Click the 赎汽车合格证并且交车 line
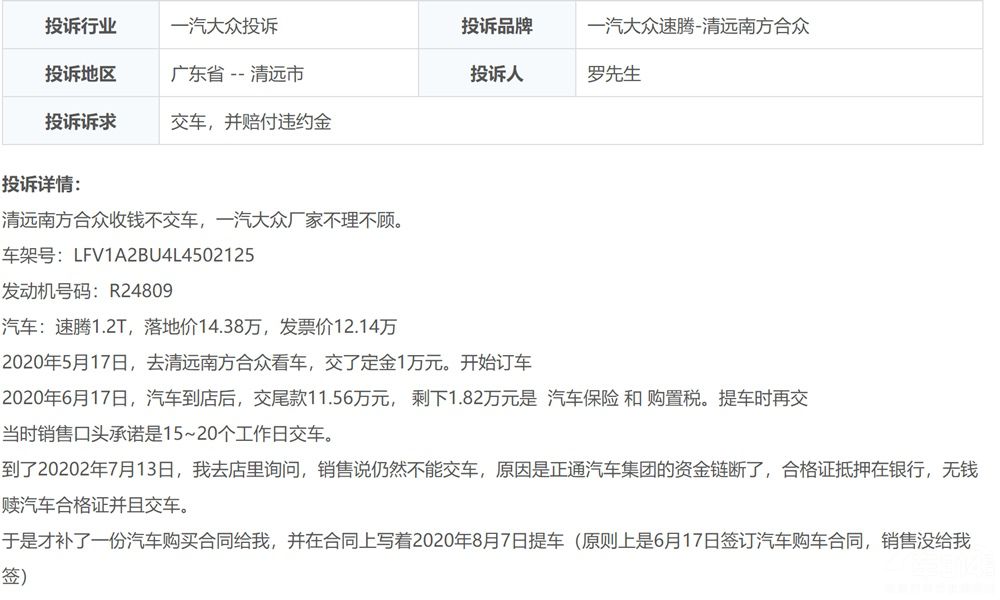Viewport: 1000px width, 600px height. (97, 505)
